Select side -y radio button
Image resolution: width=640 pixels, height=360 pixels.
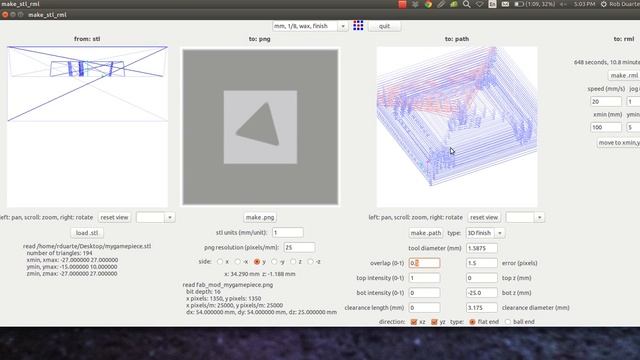click(x=274, y=262)
